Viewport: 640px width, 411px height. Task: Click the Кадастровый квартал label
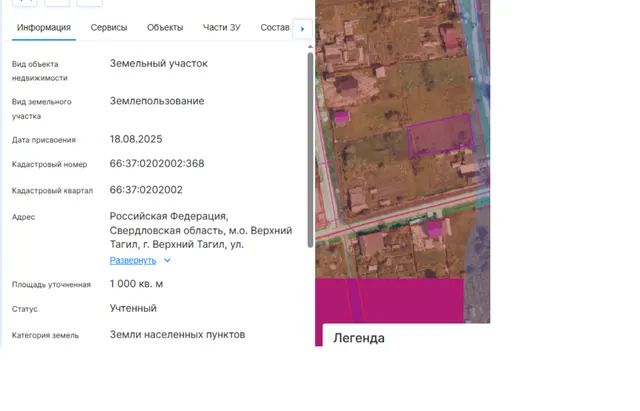[x=52, y=191]
